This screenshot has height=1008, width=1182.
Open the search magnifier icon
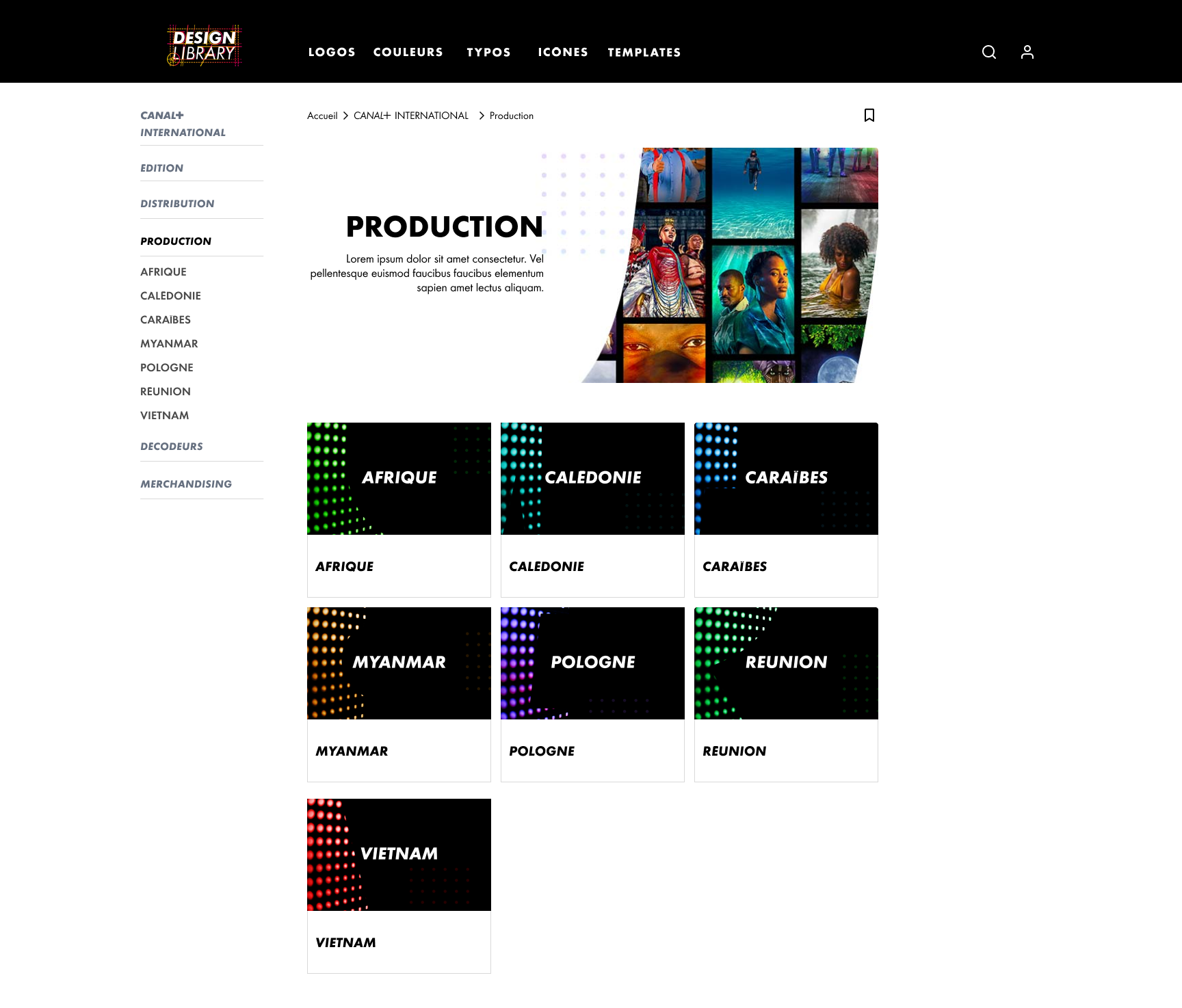point(989,52)
